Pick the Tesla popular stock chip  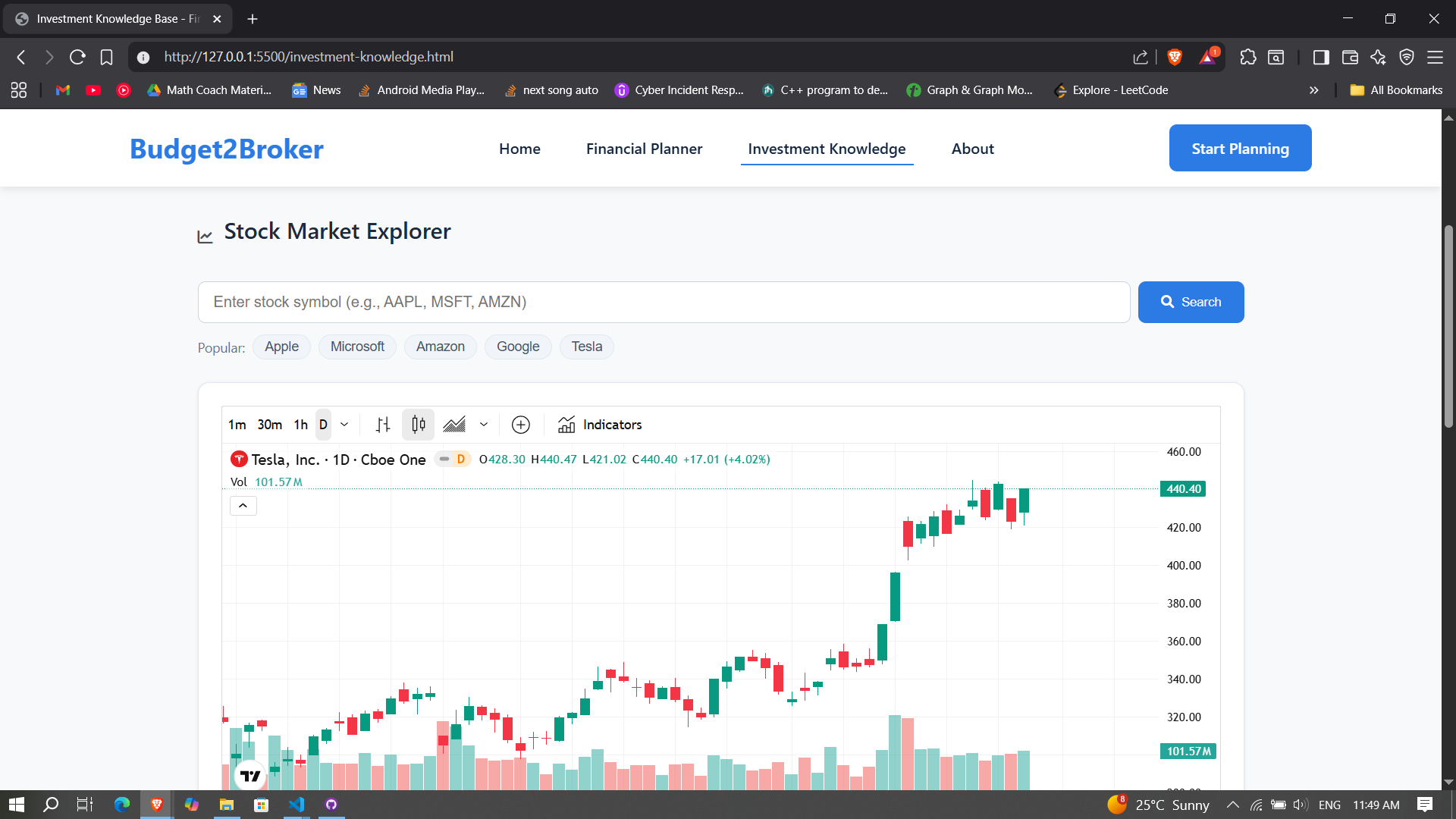[x=586, y=347]
